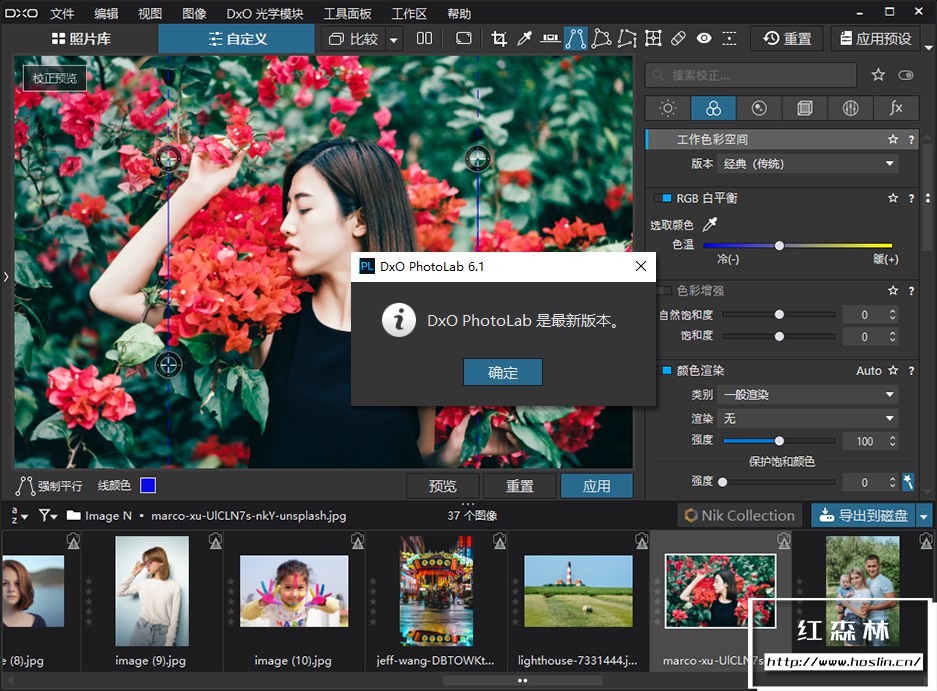Activate the Repair (bandage) tool
Image resolution: width=937 pixels, height=691 pixels.
(x=678, y=39)
